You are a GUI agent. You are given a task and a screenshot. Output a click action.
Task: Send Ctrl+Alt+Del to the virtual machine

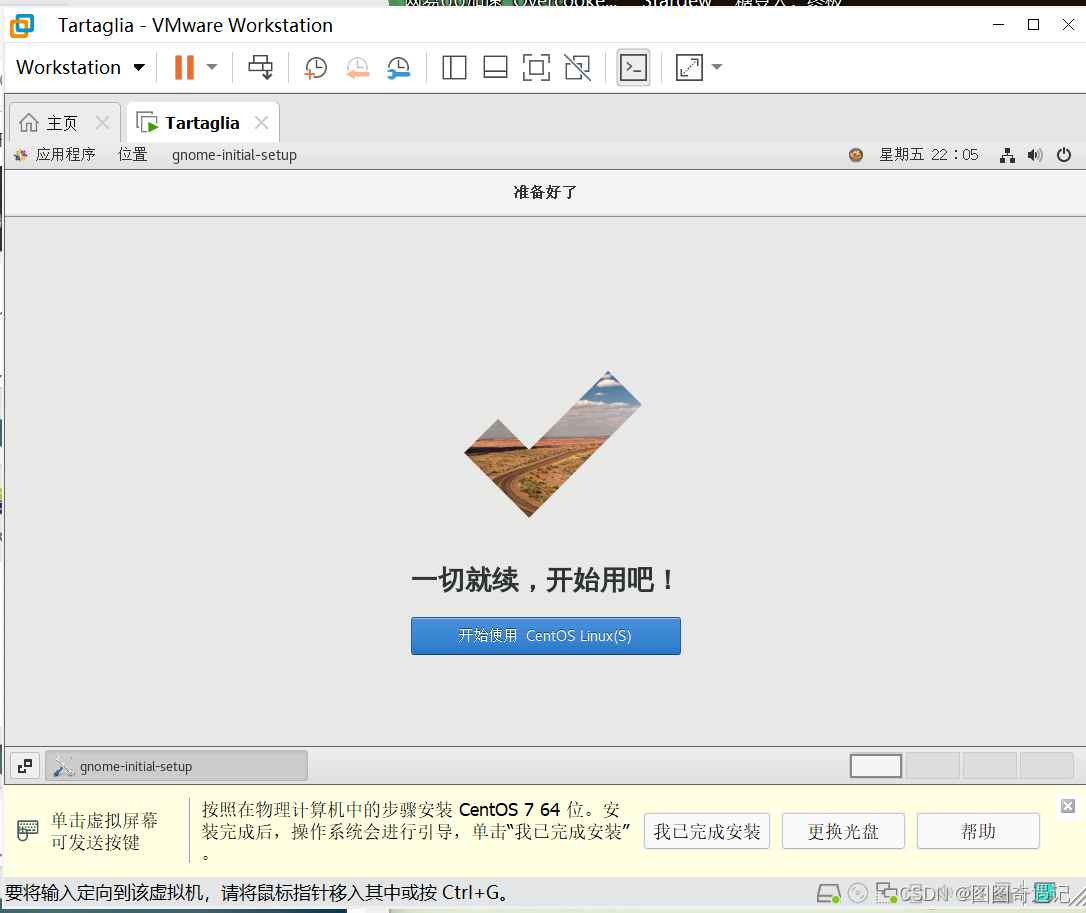pyautogui.click(x=260, y=67)
